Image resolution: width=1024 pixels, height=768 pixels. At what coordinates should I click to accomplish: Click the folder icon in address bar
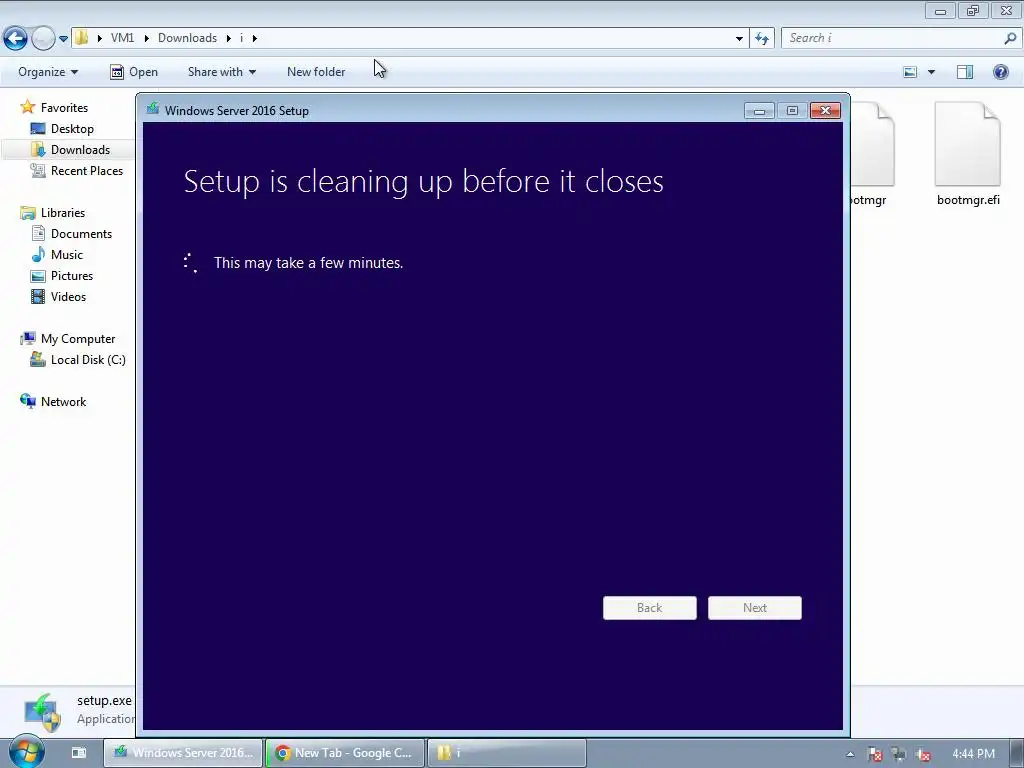click(82, 38)
